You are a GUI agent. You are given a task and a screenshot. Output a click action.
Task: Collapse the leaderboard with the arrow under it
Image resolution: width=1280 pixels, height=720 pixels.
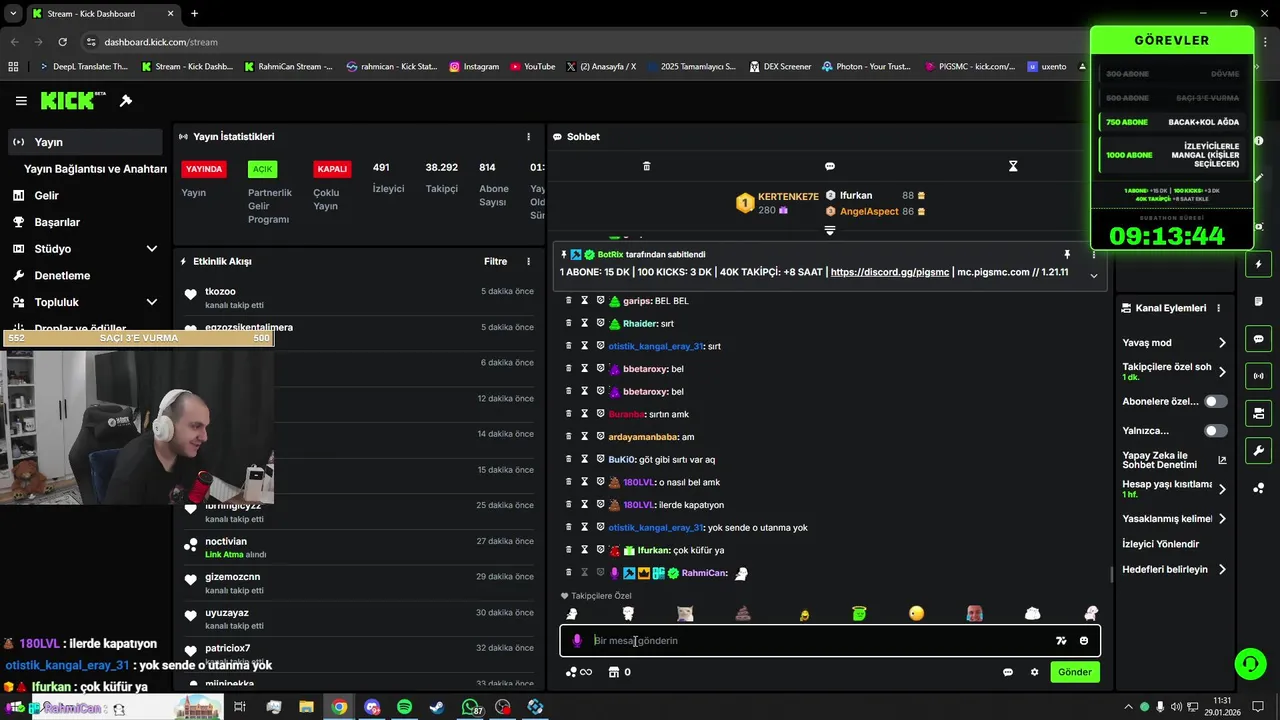coord(829,231)
